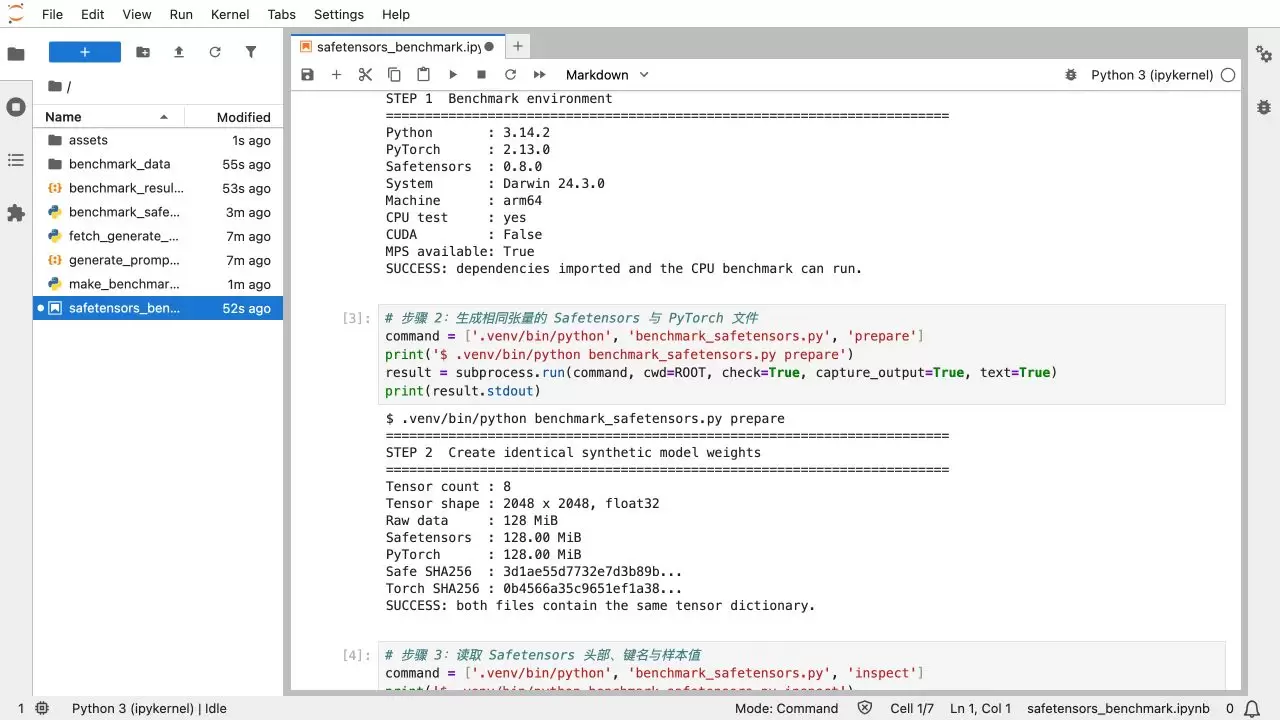Image resolution: width=1280 pixels, height=720 pixels.
Task: Switch kernel via Python 3 (ipykernel) button
Action: click(1152, 75)
